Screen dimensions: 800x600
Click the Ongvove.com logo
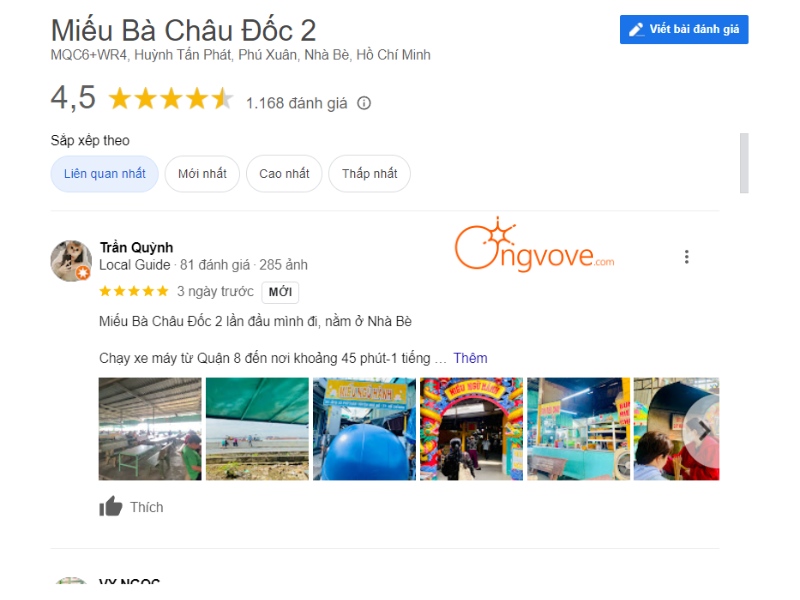pos(534,245)
